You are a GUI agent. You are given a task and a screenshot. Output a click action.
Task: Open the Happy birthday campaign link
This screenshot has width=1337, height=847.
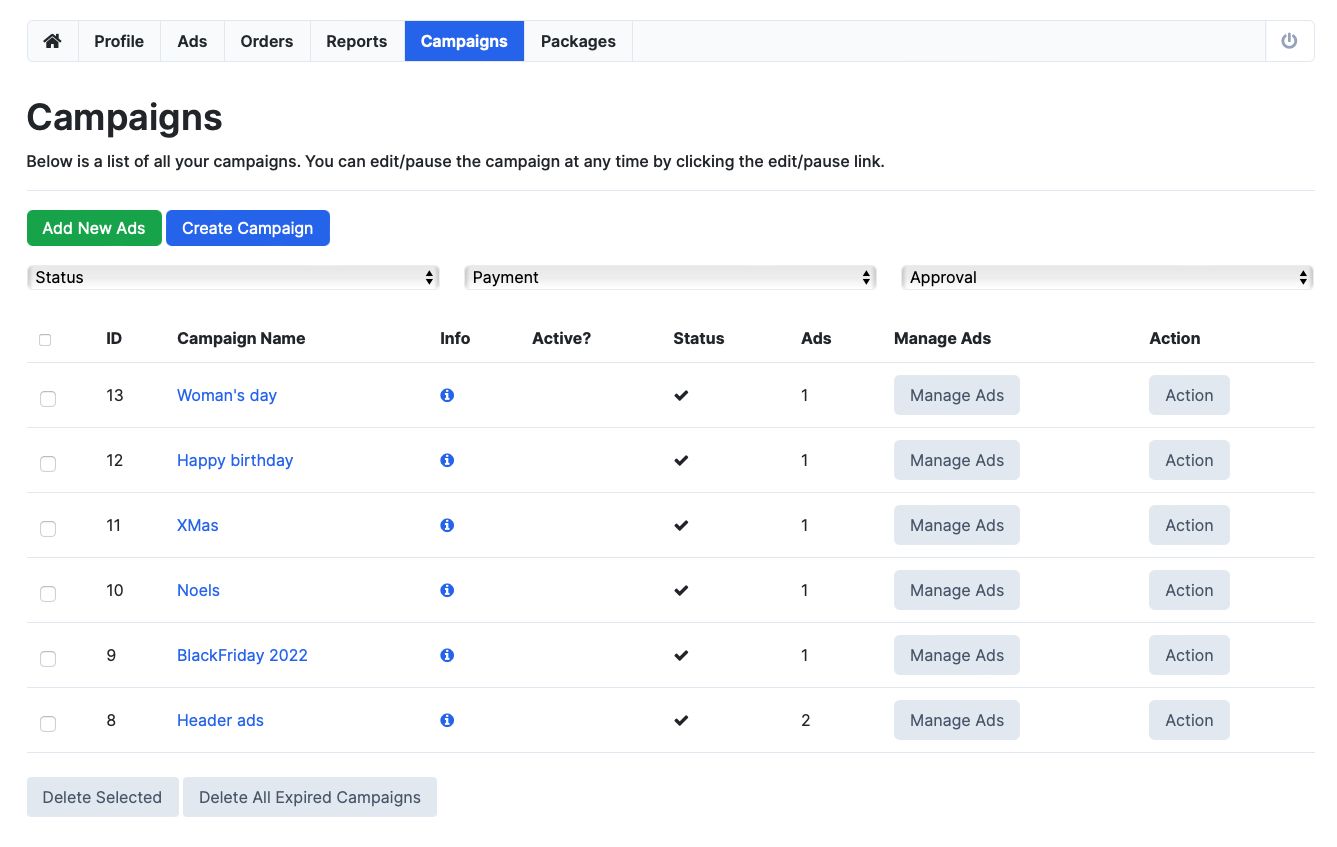(235, 460)
